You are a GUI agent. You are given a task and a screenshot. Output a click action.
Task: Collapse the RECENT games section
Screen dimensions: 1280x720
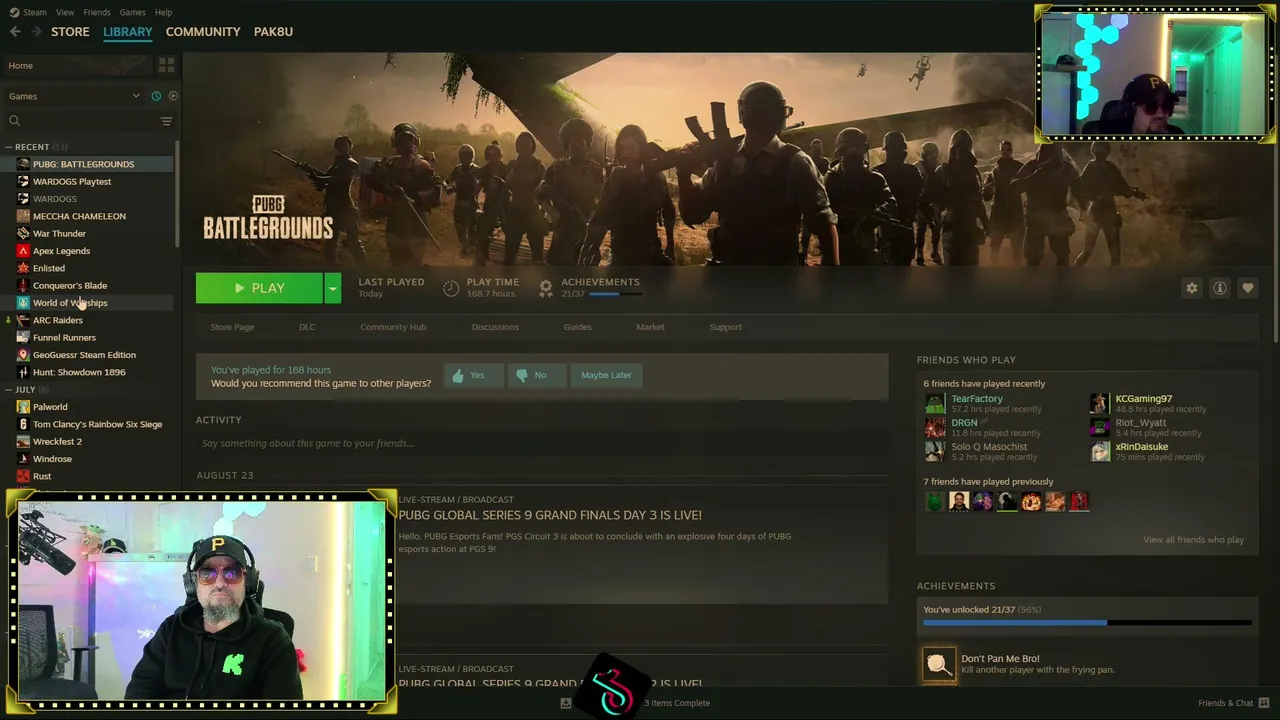coord(8,147)
